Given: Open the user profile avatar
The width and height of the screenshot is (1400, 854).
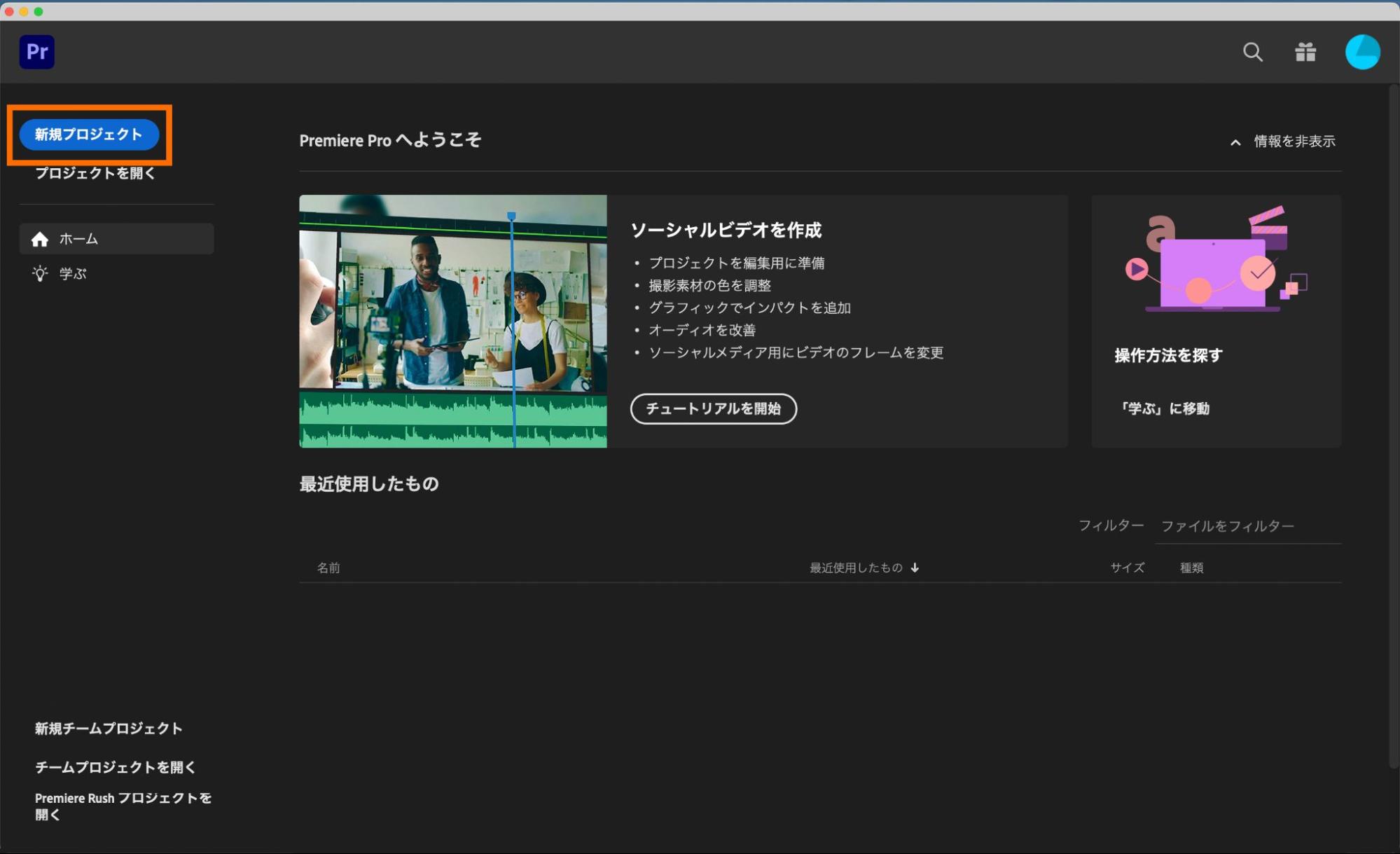Looking at the screenshot, I should [x=1362, y=52].
